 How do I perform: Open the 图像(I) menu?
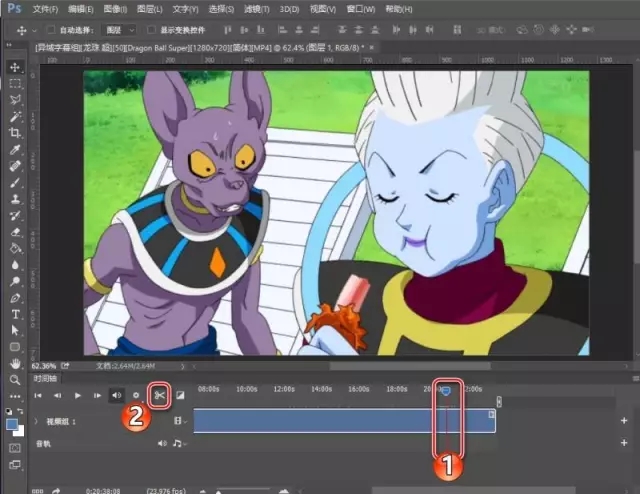[x=115, y=9]
